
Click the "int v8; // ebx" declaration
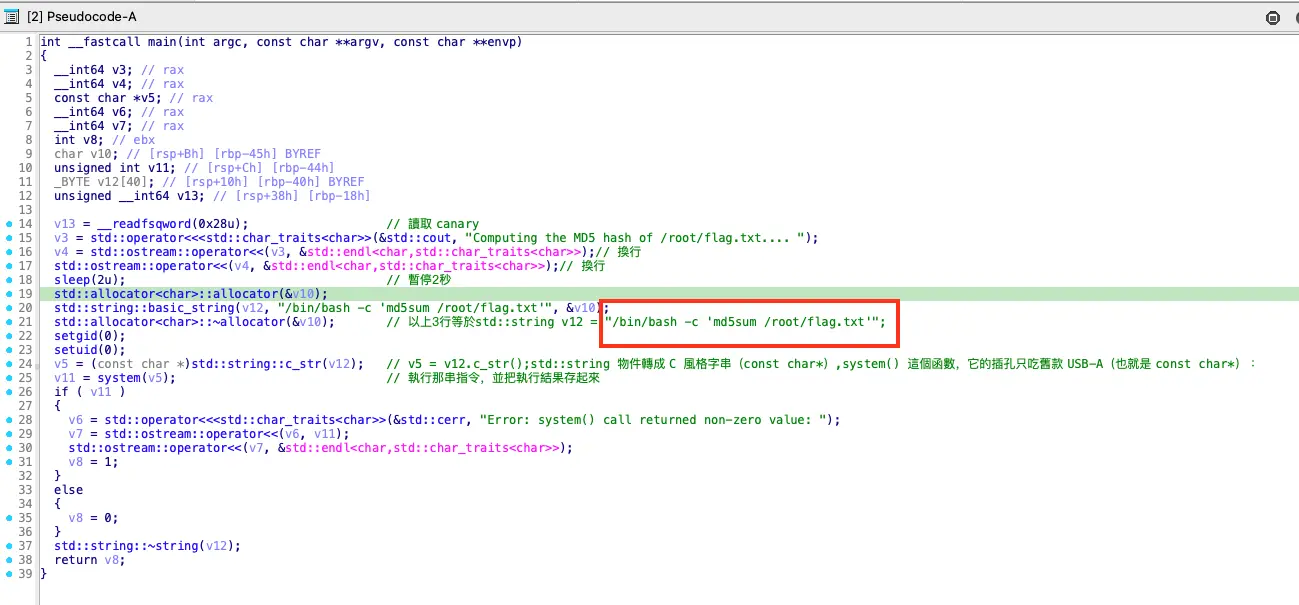pos(104,140)
